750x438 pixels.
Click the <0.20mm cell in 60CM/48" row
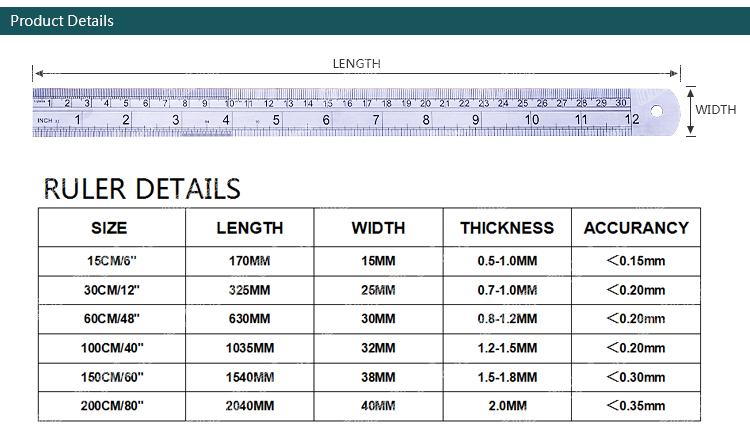[x=636, y=319]
